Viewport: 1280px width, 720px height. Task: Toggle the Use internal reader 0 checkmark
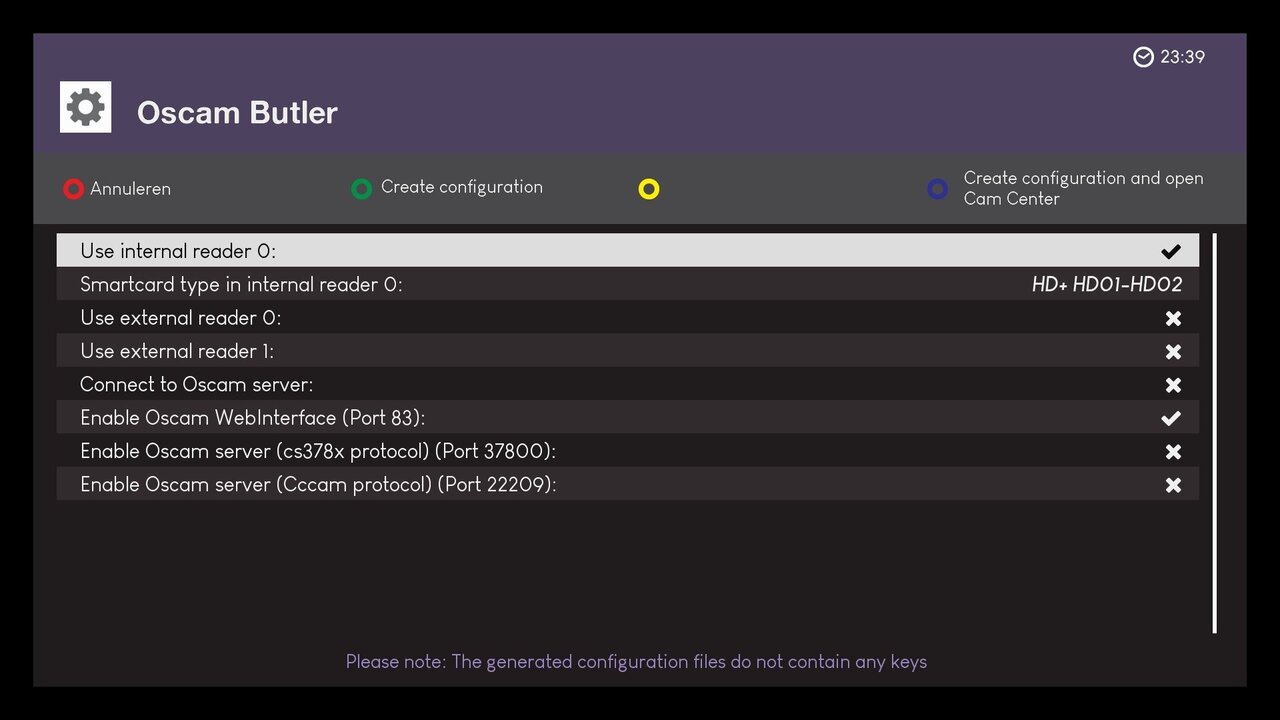(1171, 251)
